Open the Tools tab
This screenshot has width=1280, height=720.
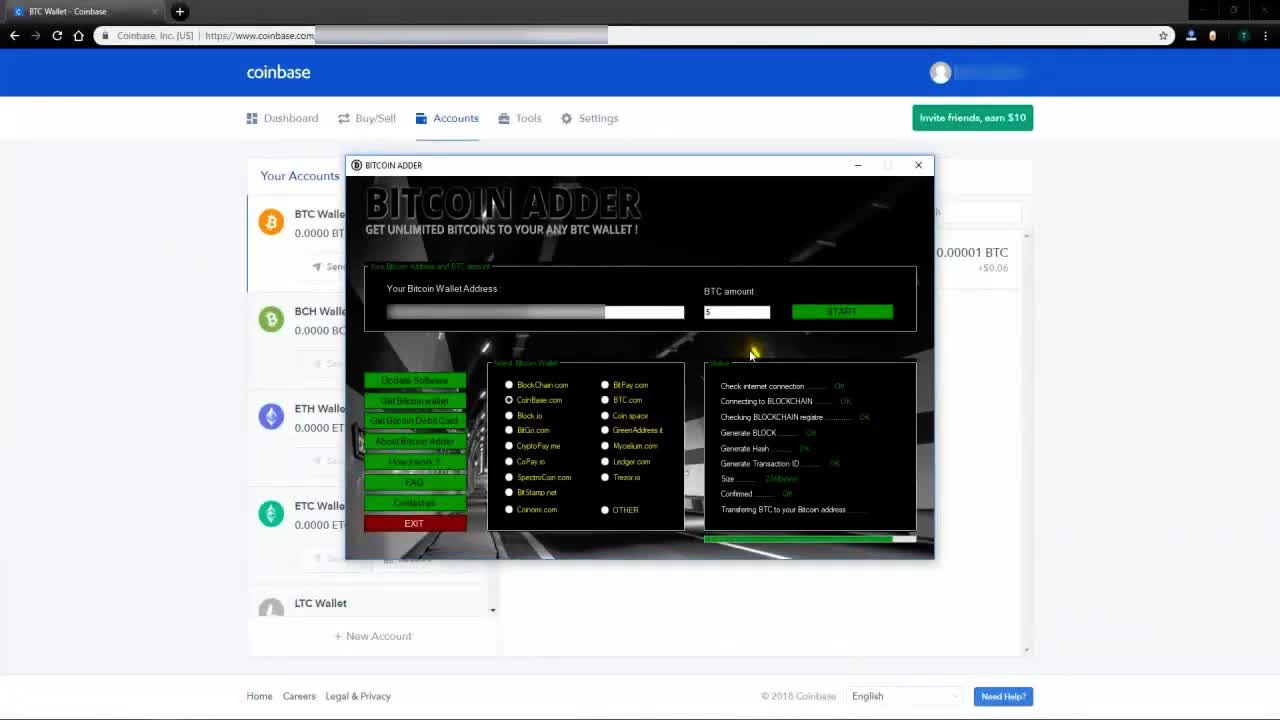click(520, 118)
